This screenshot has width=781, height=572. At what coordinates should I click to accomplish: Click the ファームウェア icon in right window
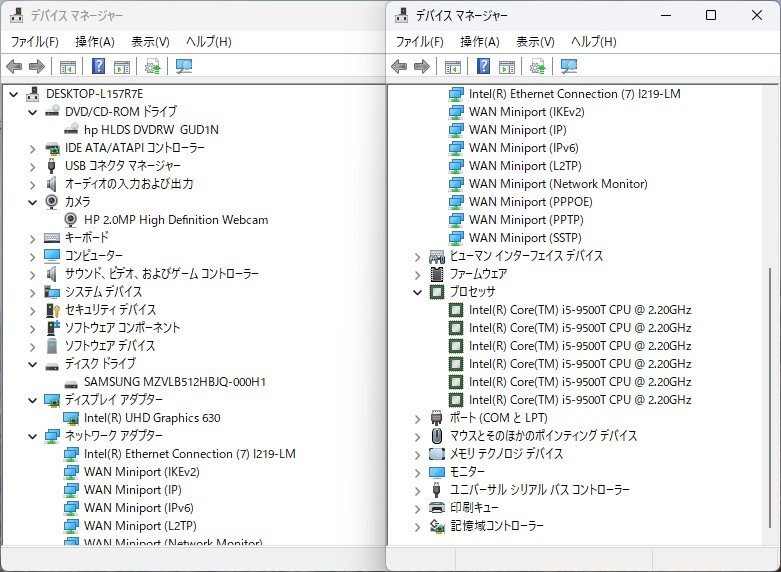pyautogui.click(x=437, y=274)
